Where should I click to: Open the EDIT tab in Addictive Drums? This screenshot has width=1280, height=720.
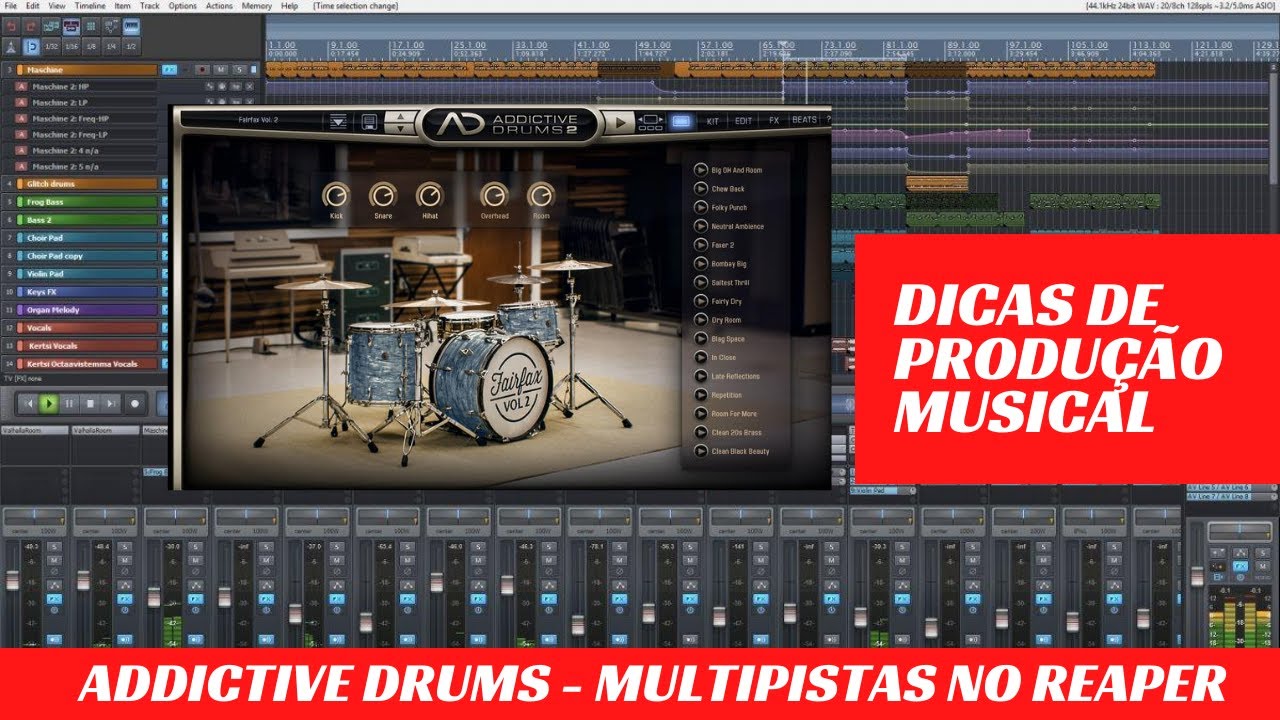point(744,120)
